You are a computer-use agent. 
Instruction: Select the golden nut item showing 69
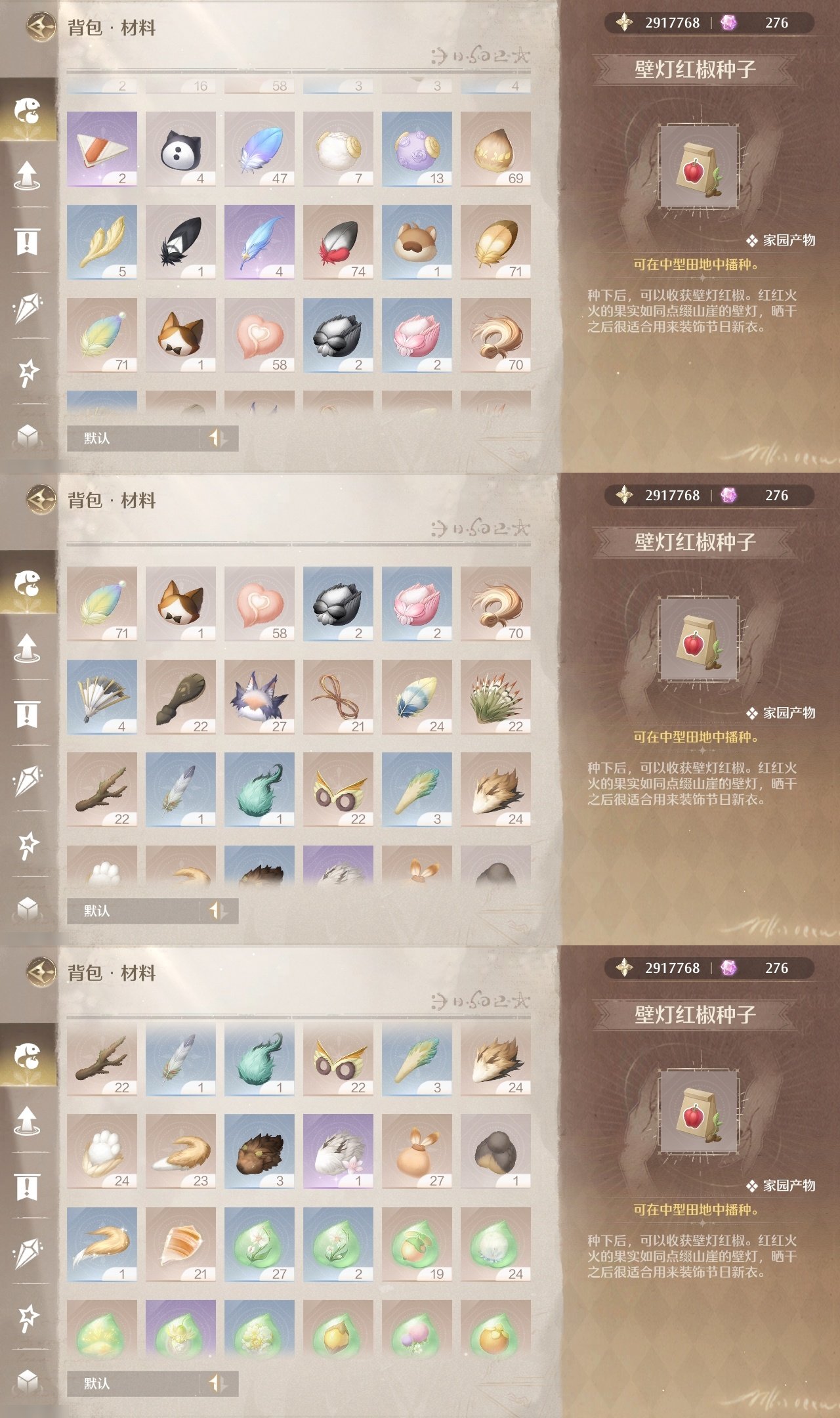495,149
